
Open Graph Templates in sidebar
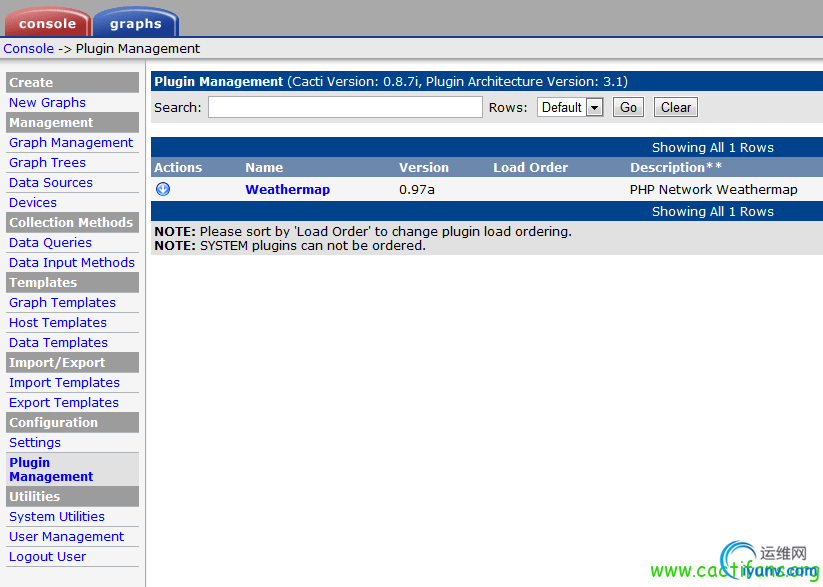coord(62,302)
